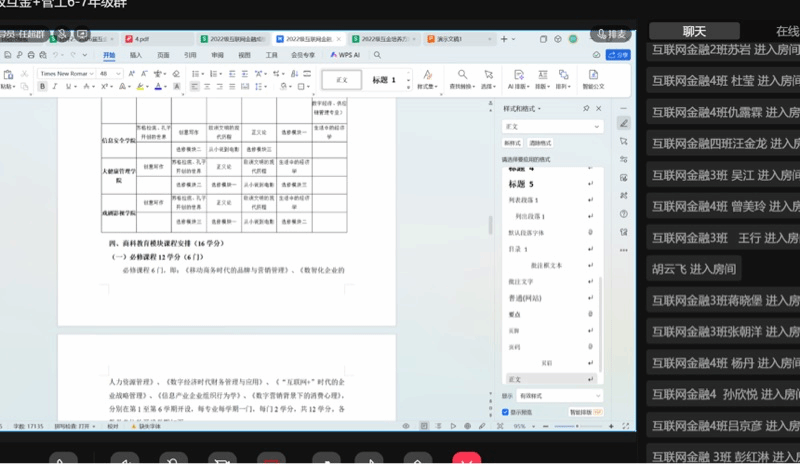The width and height of the screenshot is (800, 464).
Task: Pin the Styles and Formatting panel
Action: 586,107
